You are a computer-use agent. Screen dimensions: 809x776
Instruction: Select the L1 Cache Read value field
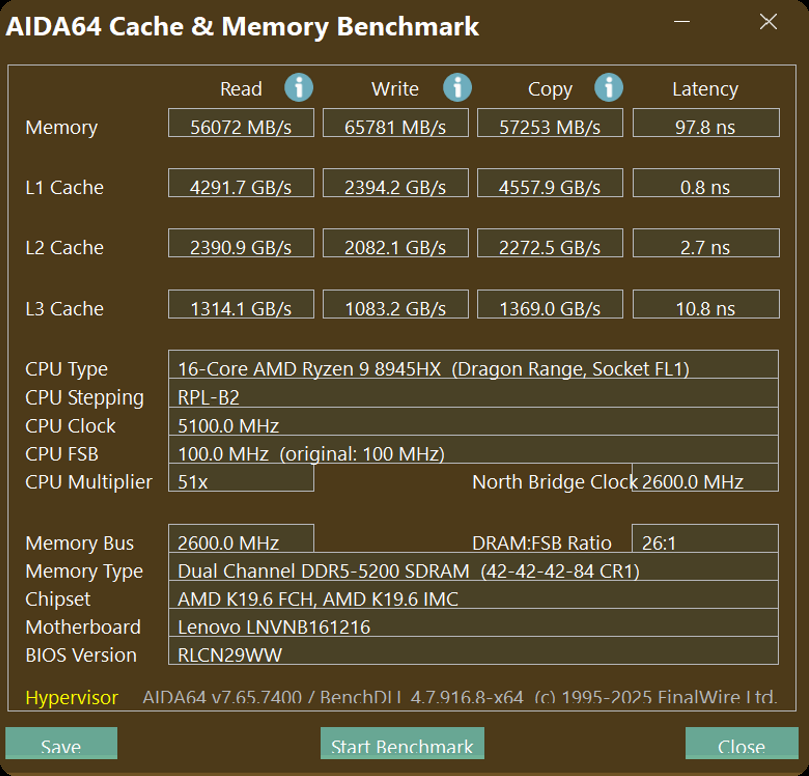(241, 183)
